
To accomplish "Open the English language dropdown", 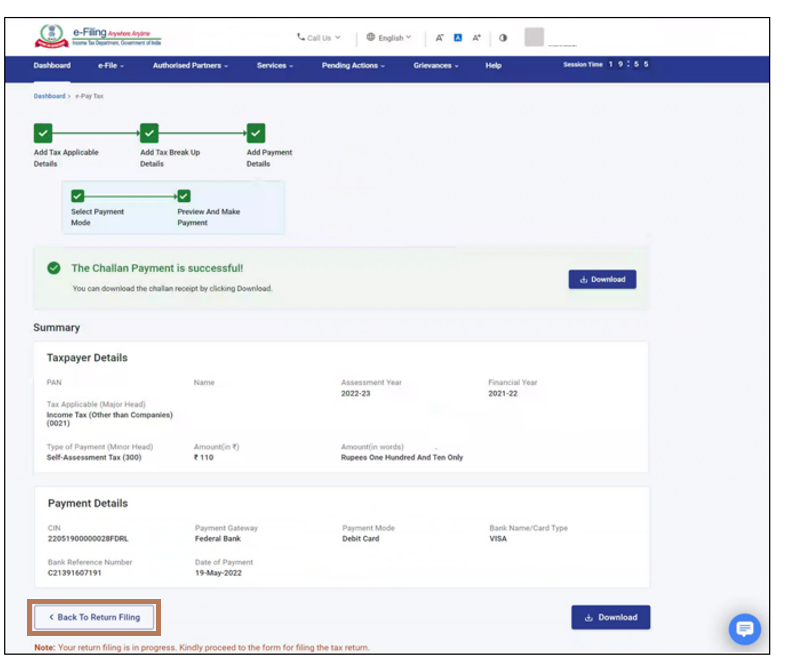I will pos(389,38).
